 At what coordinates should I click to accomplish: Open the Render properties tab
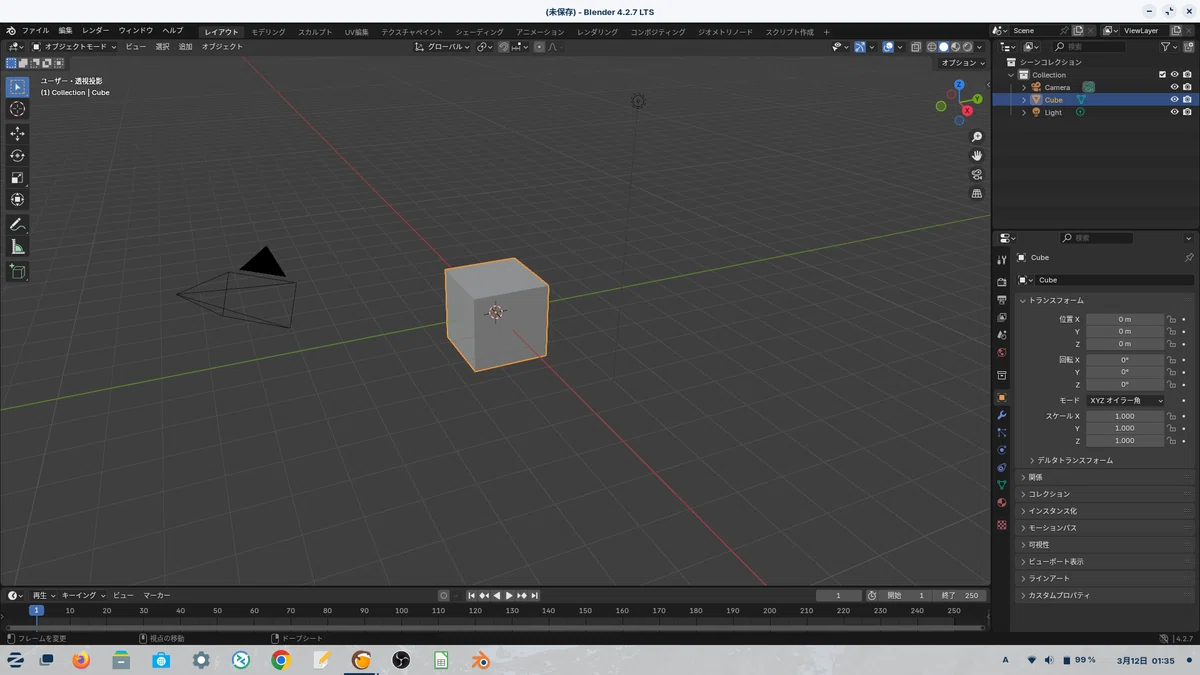point(1002,282)
